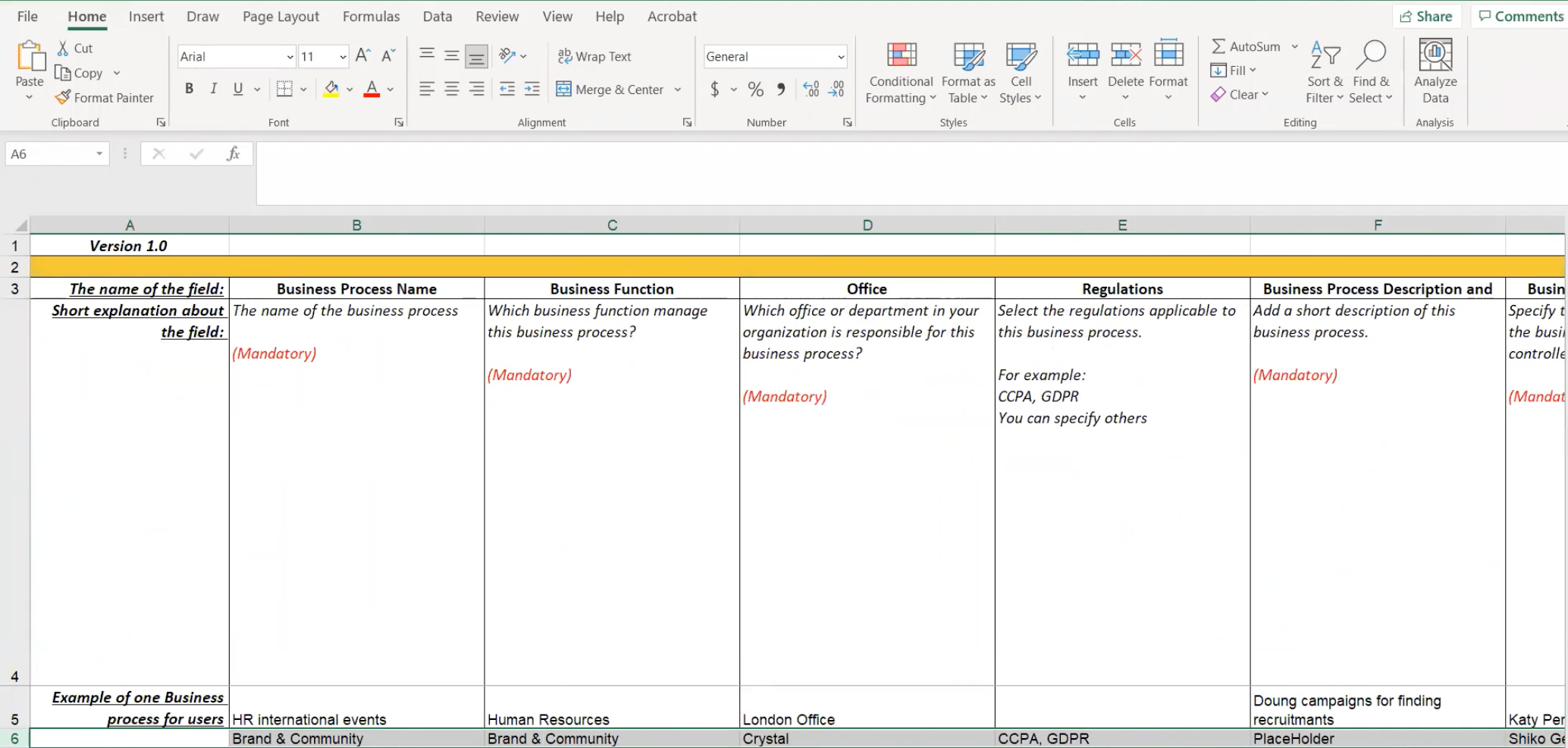This screenshot has height=748, width=1568.
Task: Open the Format cells menu icon
Action: (1168, 55)
